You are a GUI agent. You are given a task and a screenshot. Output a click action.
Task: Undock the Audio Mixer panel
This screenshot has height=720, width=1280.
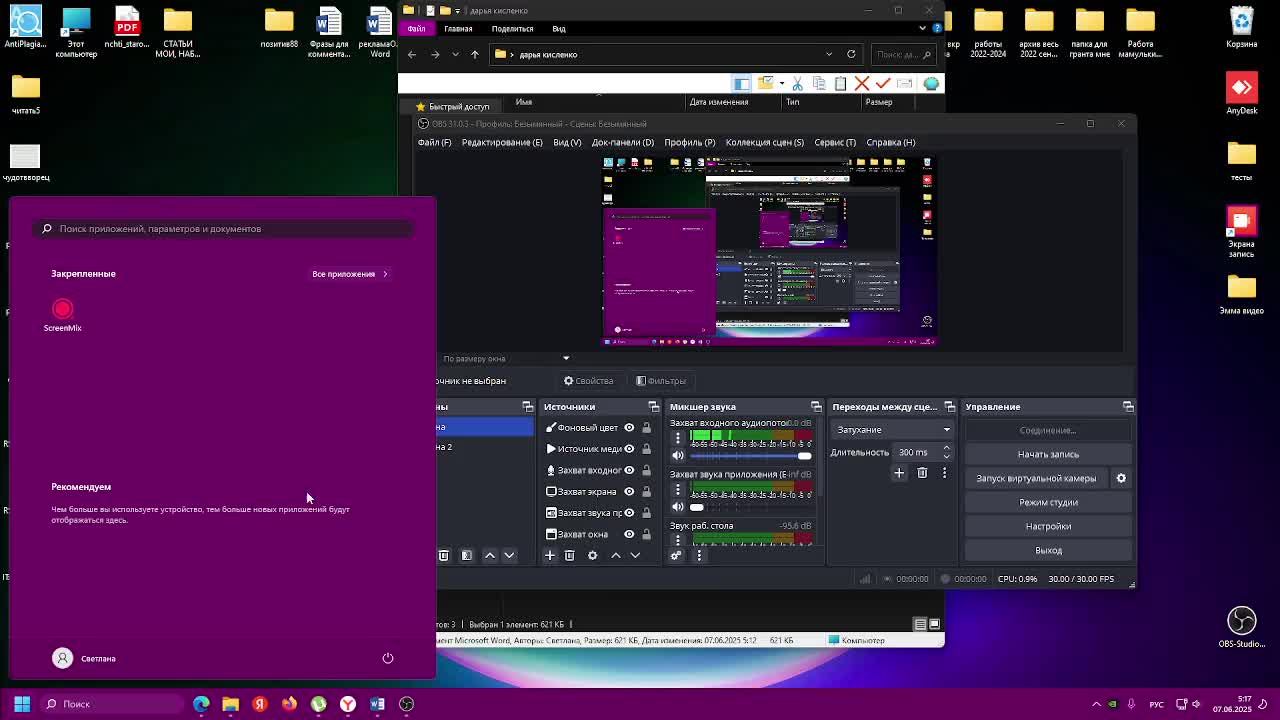pyautogui.click(x=816, y=407)
